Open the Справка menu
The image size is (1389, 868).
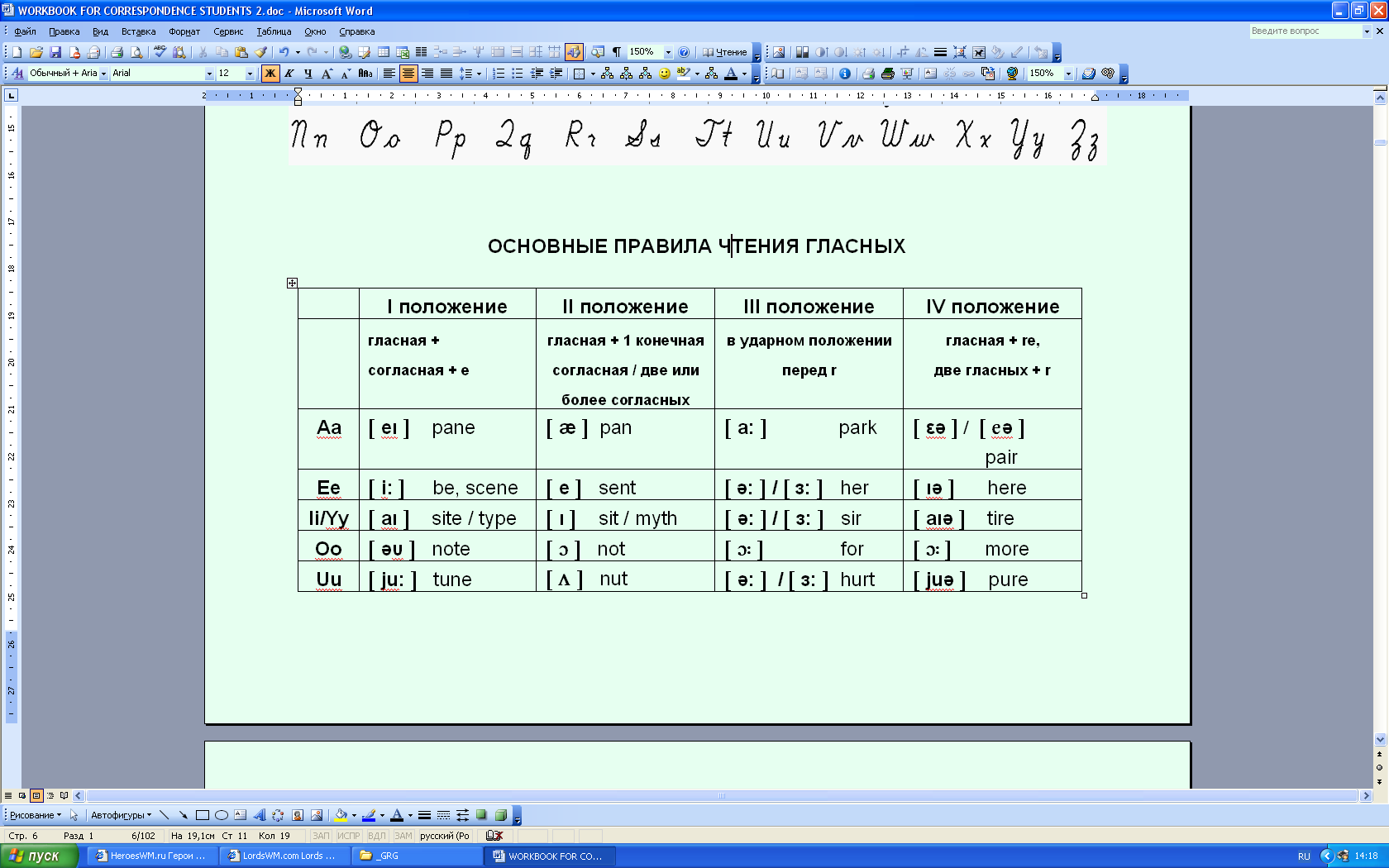click(x=357, y=31)
